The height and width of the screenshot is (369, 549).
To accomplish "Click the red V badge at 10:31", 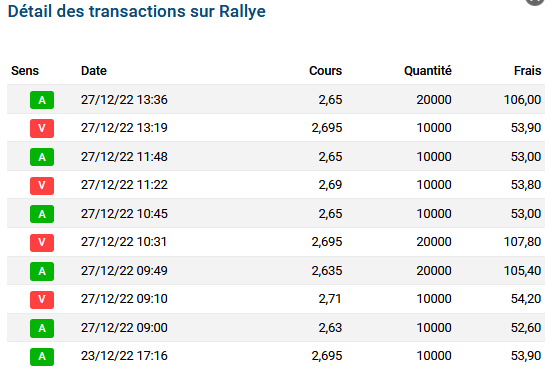I will (42, 242).
